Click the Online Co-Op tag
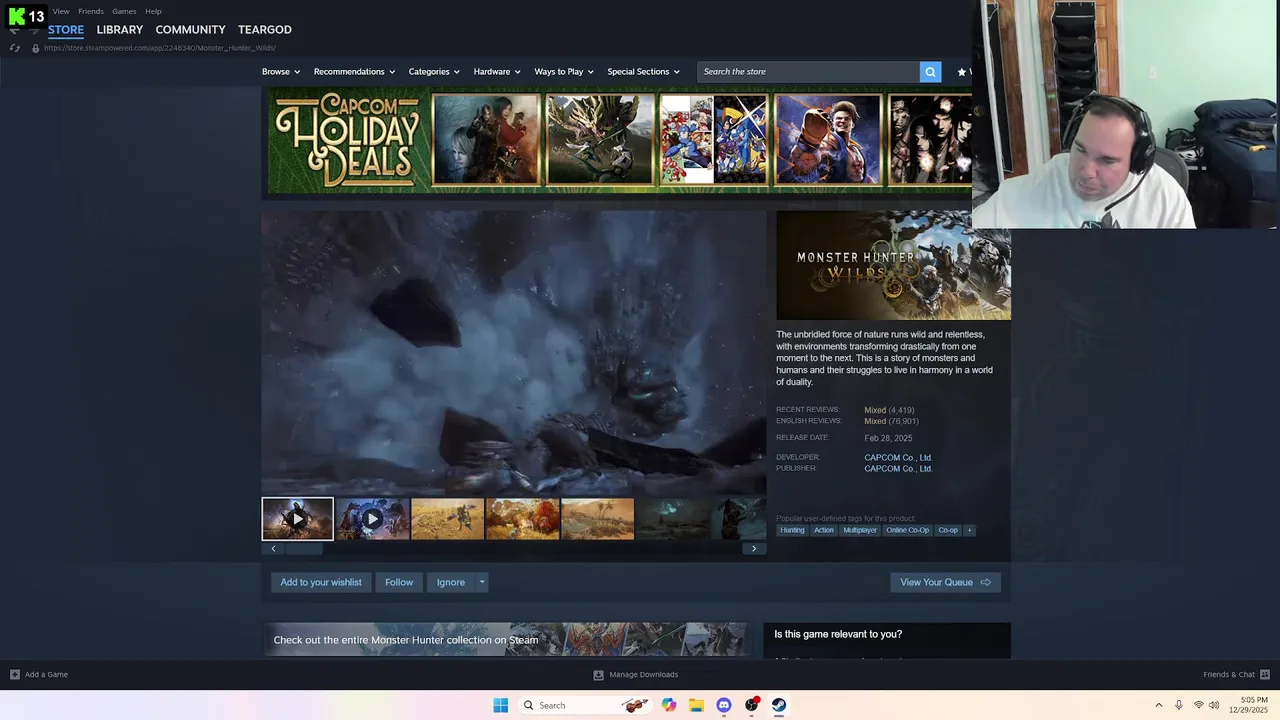This screenshot has height=720, width=1280. point(908,530)
